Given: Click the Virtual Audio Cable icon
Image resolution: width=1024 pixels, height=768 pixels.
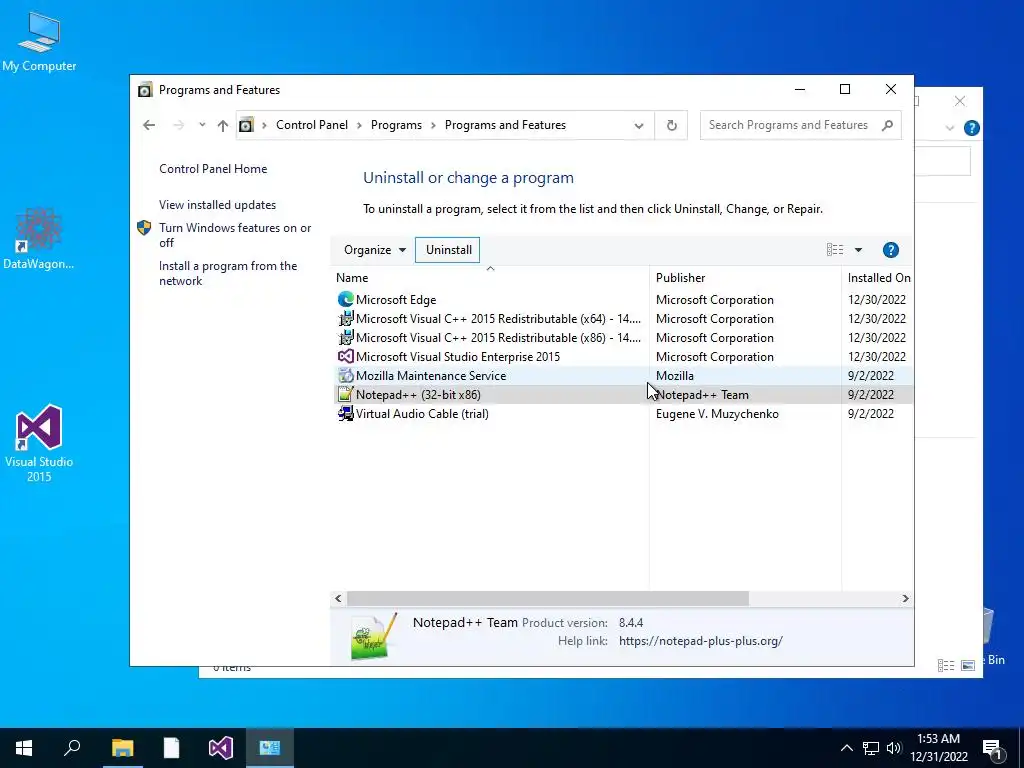Looking at the screenshot, I should [345, 413].
